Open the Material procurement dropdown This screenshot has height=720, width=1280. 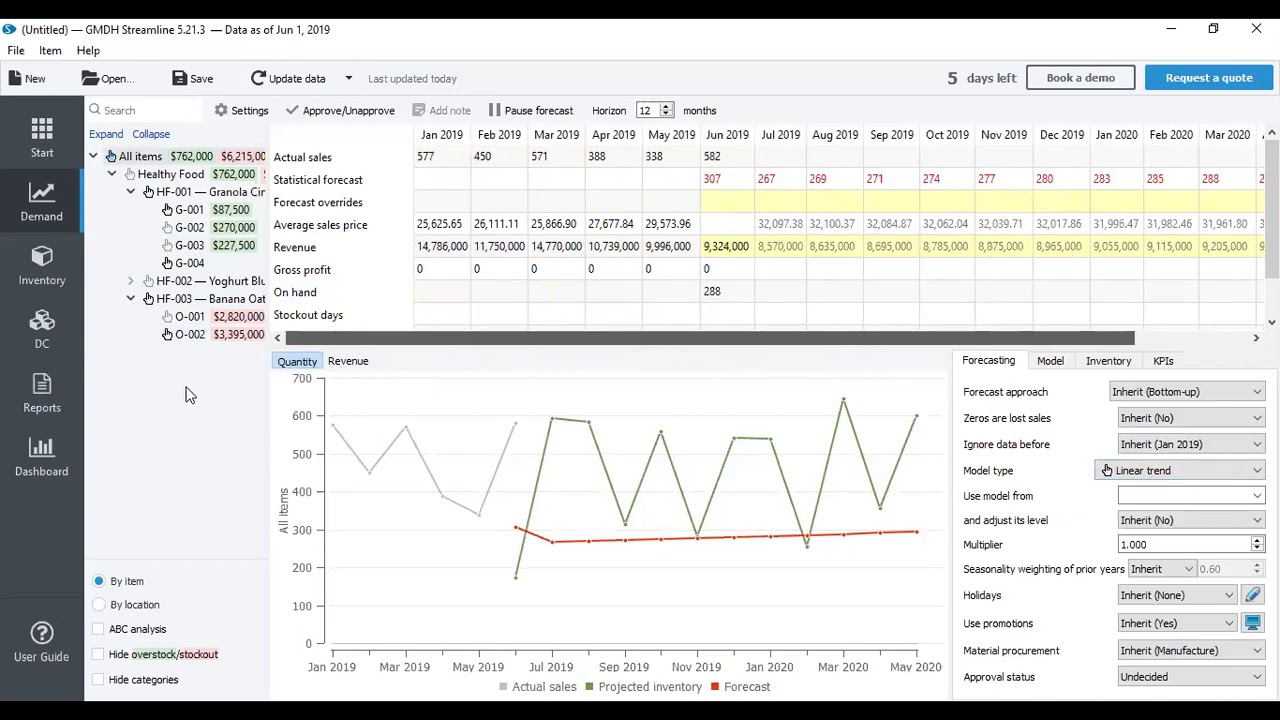pos(1191,651)
